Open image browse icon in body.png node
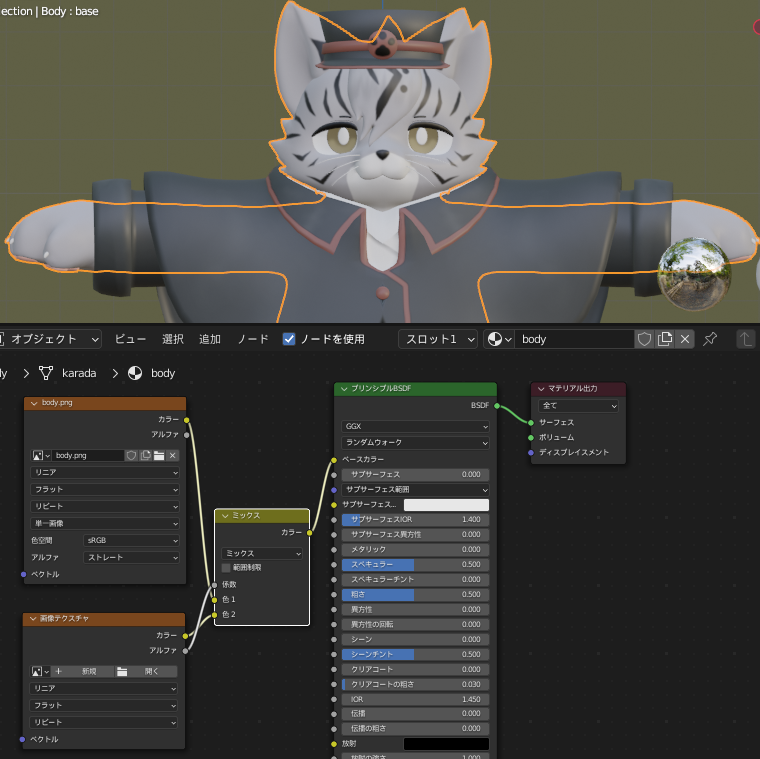The image size is (760, 759). pyautogui.click(x=41, y=456)
